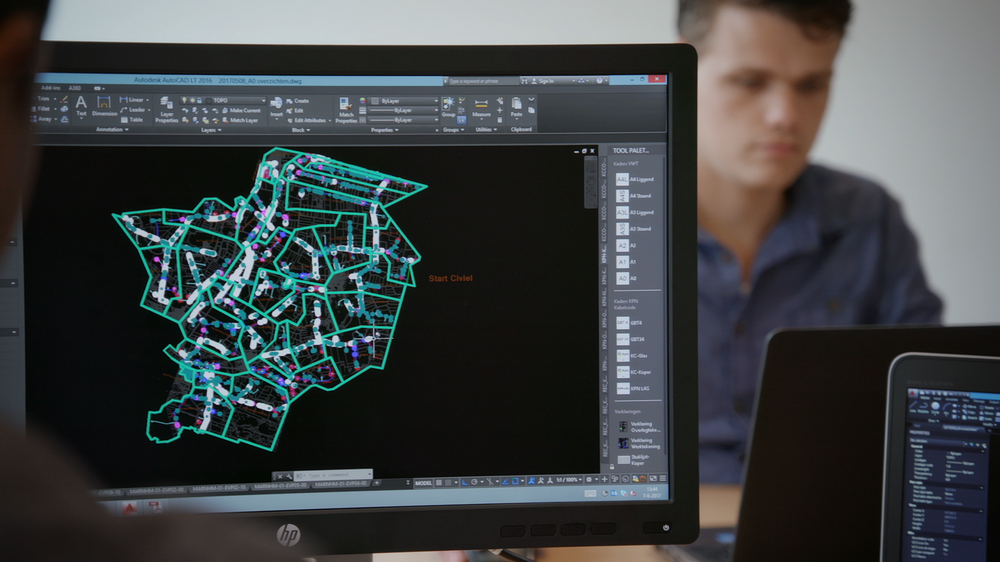Insert Verklaring Overlegteke... block
1000x562 pixels.
point(639,427)
